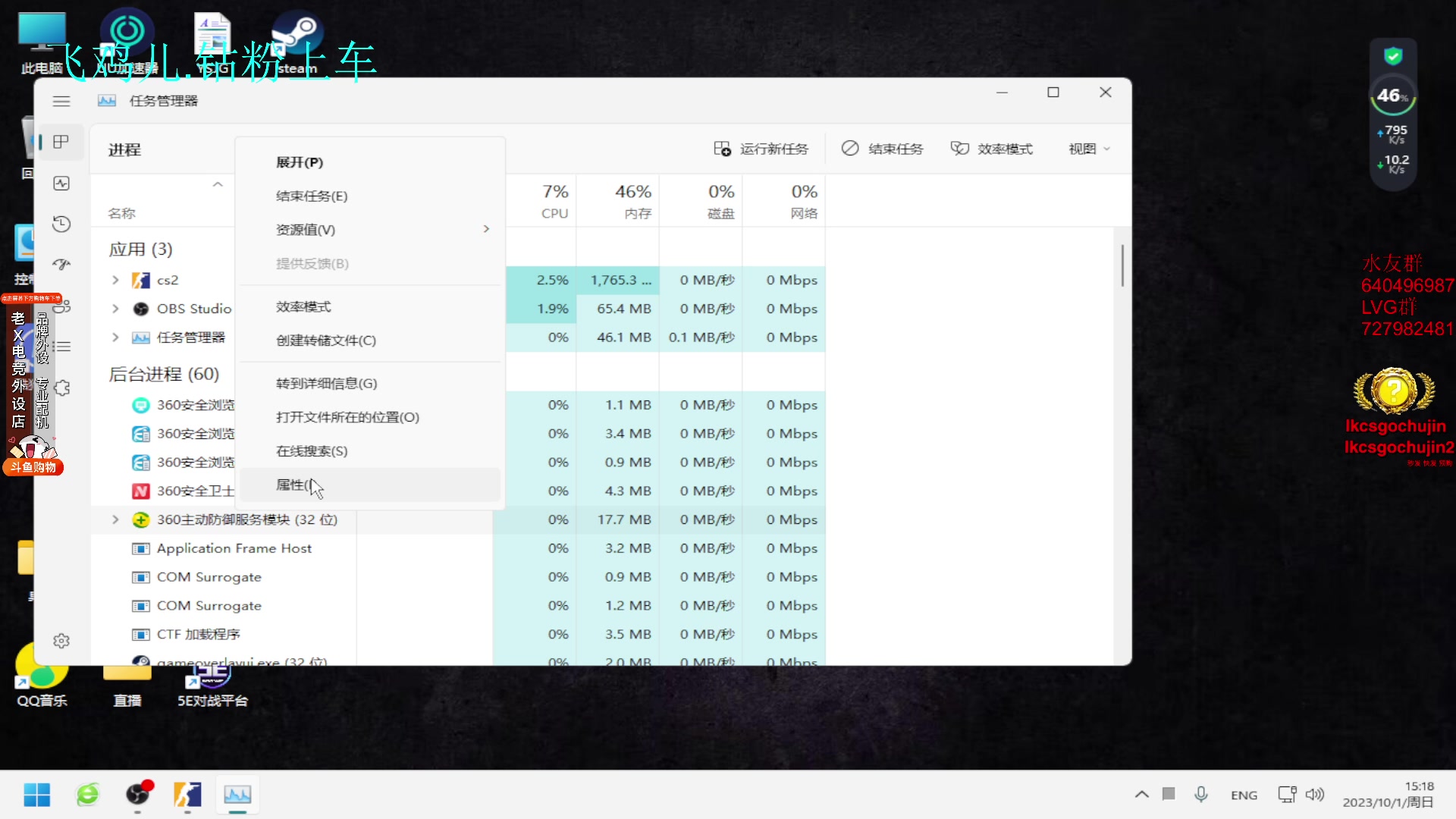This screenshot has height=819, width=1456.
Task: Select 效率模式 in the context menu
Action: click(370, 306)
